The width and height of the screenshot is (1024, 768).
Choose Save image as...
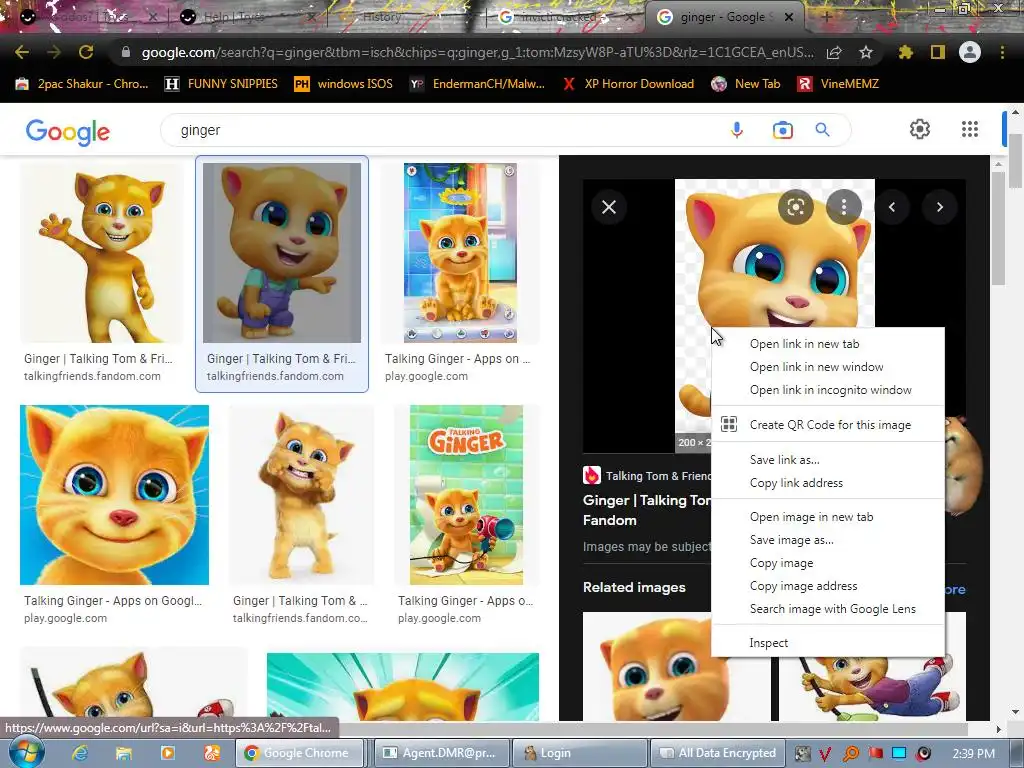click(828, 539)
